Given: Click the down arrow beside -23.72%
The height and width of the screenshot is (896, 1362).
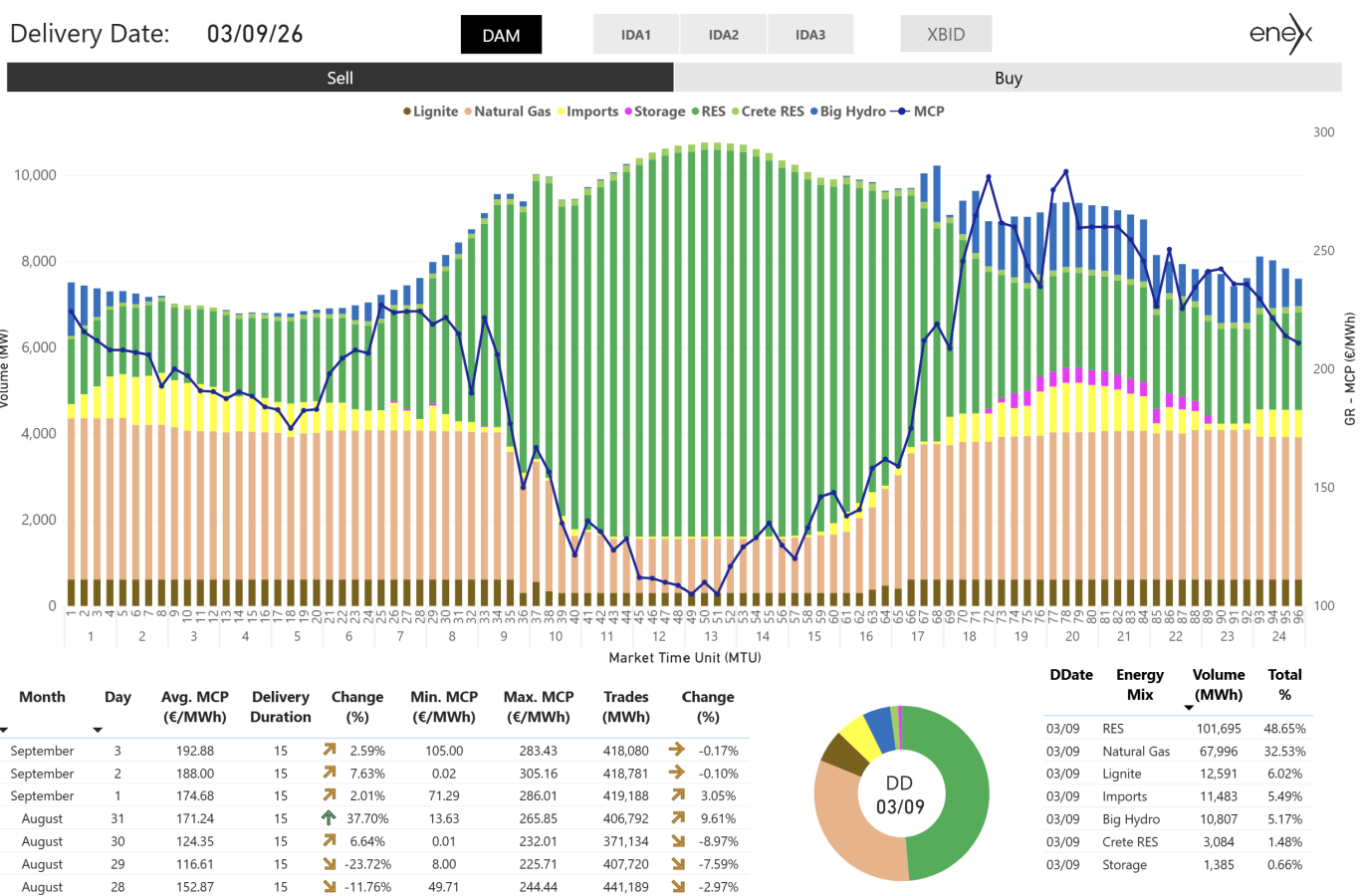Looking at the screenshot, I should point(330,864).
